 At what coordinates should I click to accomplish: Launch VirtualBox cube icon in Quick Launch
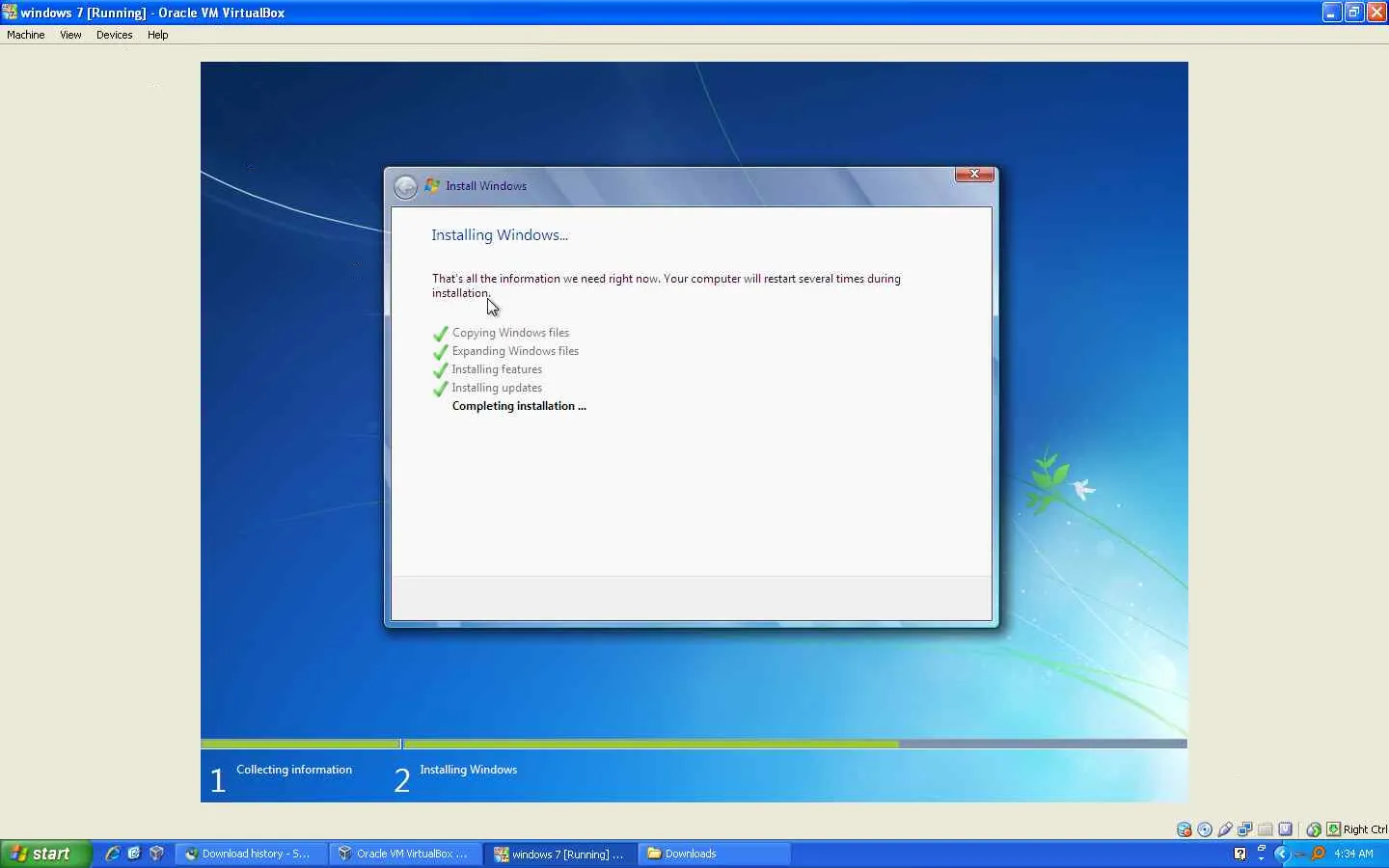click(156, 854)
